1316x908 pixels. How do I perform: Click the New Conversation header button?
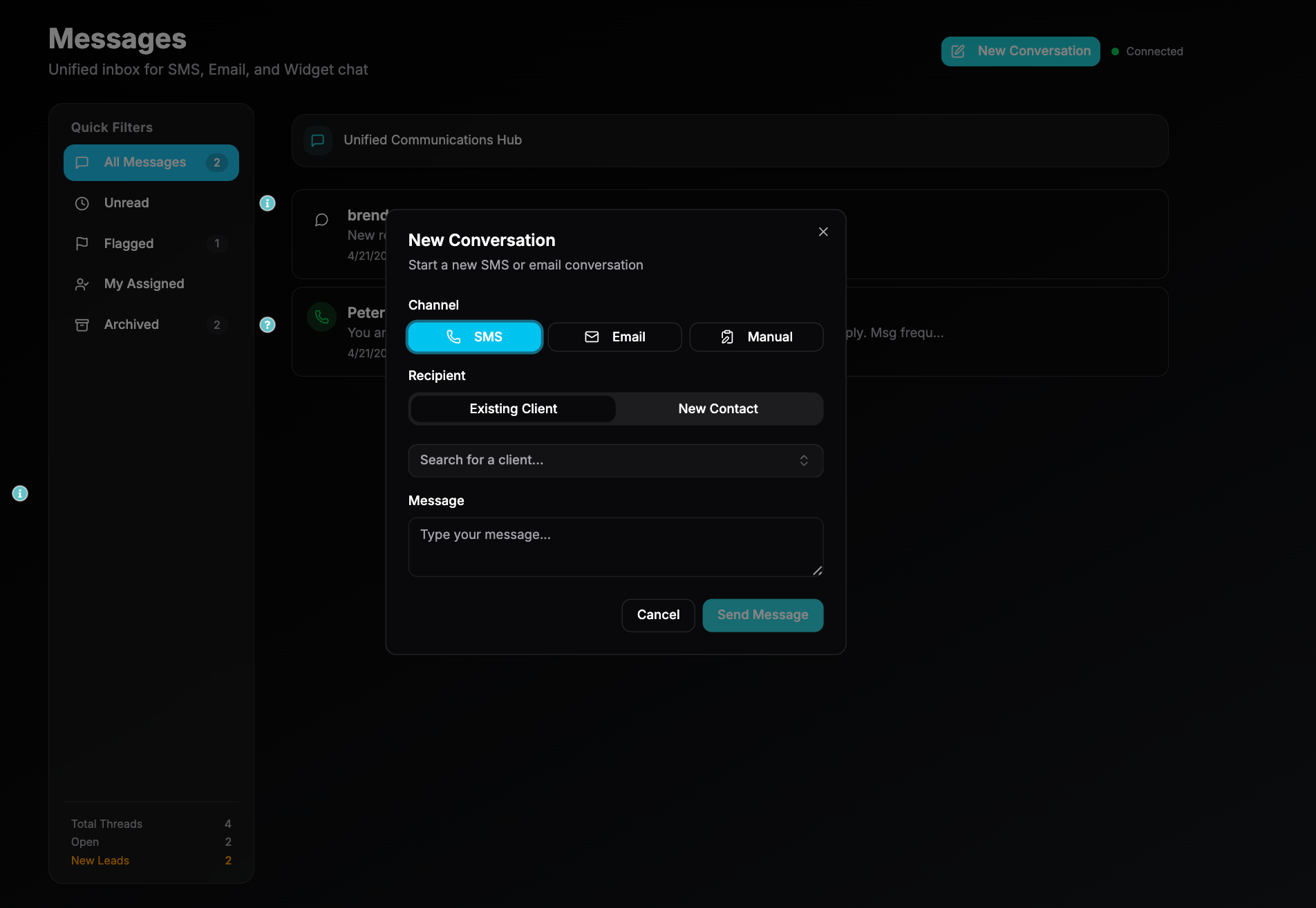click(x=1021, y=51)
